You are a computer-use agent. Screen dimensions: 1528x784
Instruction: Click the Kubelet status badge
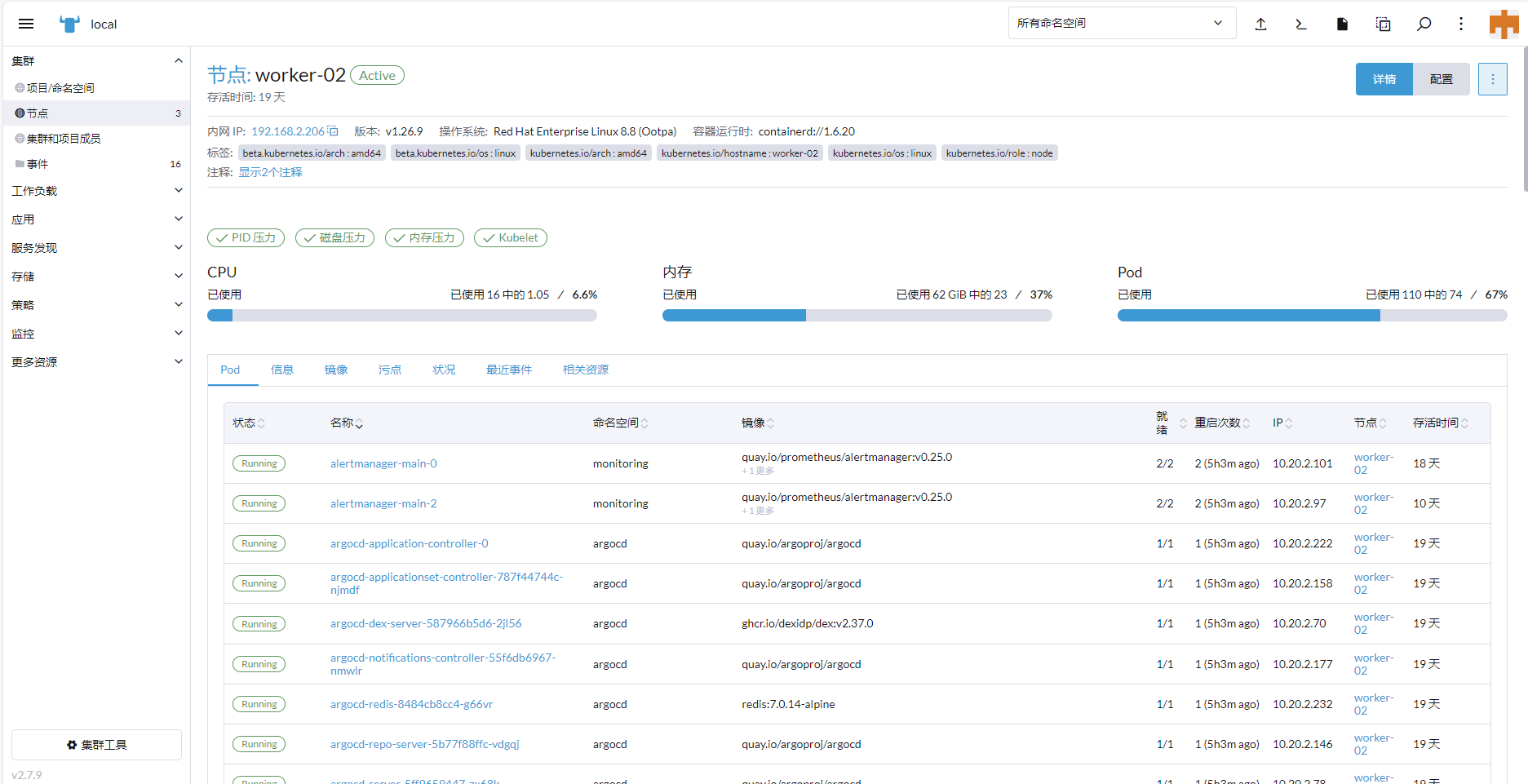(x=511, y=237)
